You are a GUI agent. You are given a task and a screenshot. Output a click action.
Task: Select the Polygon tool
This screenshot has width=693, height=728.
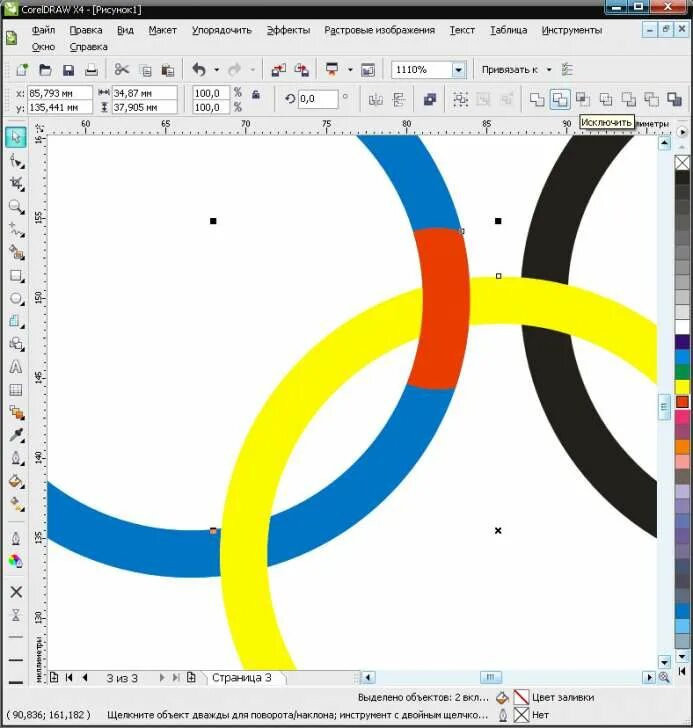(16, 321)
